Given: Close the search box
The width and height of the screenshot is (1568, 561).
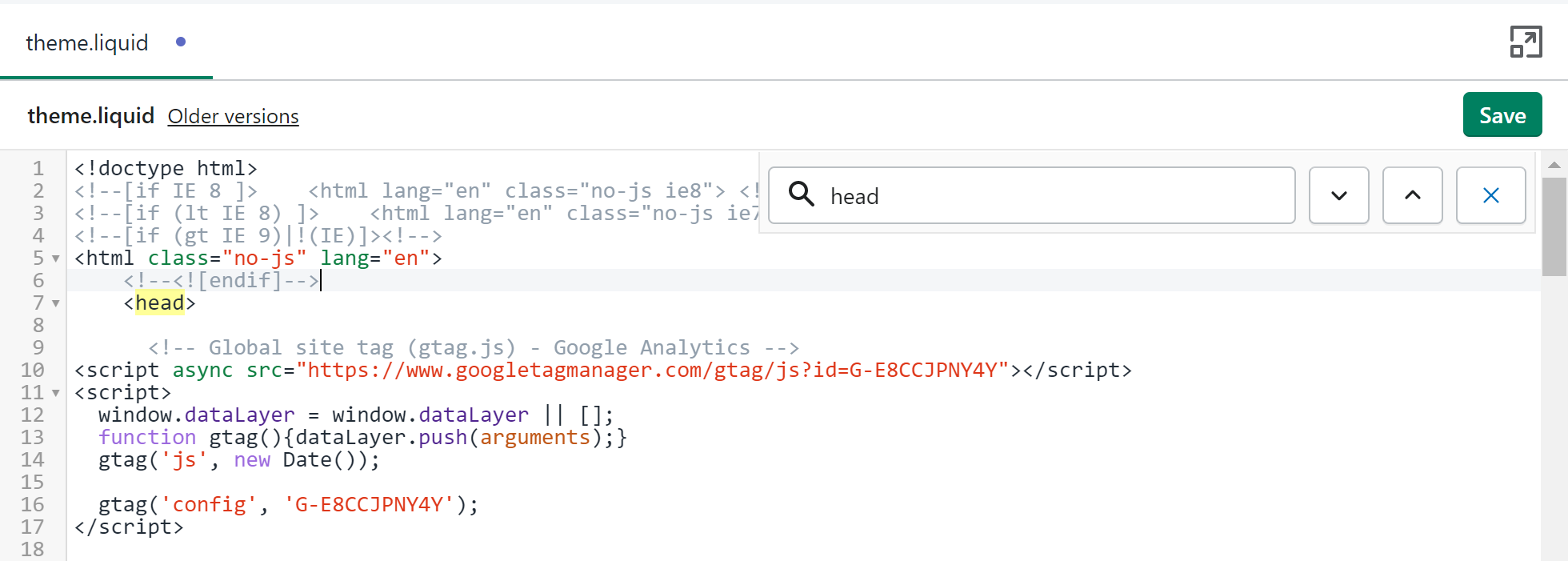Looking at the screenshot, I should (x=1490, y=195).
